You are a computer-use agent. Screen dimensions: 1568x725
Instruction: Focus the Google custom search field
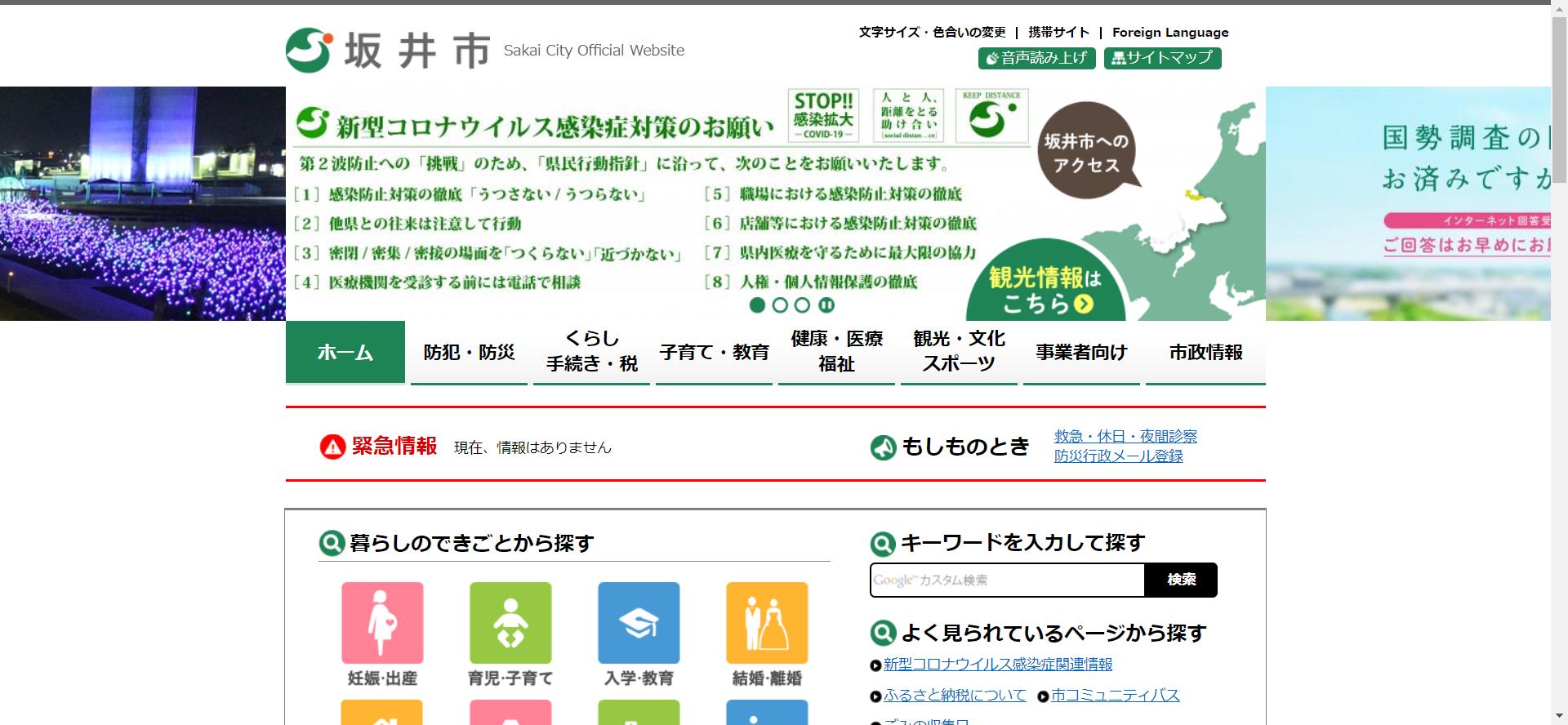point(1007,580)
